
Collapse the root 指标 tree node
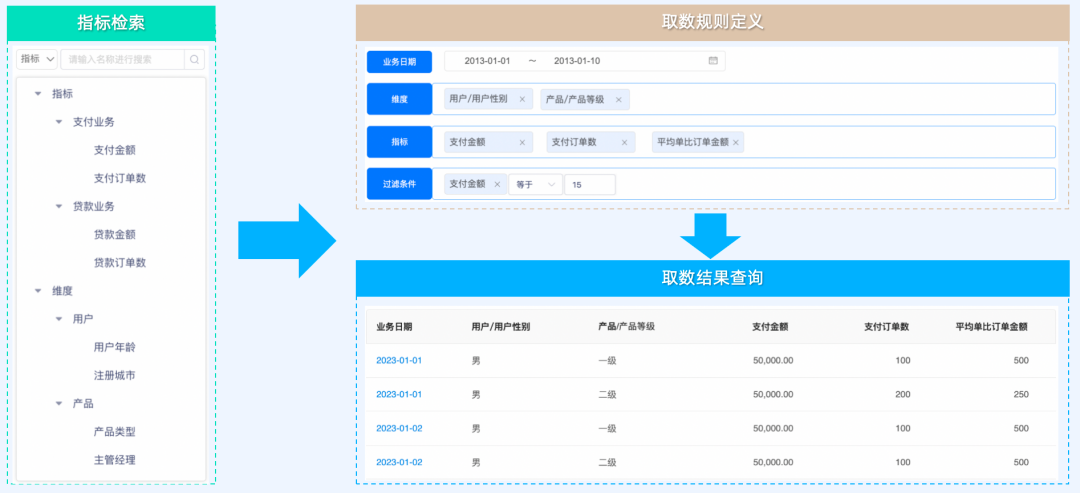pyautogui.click(x=38, y=94)
